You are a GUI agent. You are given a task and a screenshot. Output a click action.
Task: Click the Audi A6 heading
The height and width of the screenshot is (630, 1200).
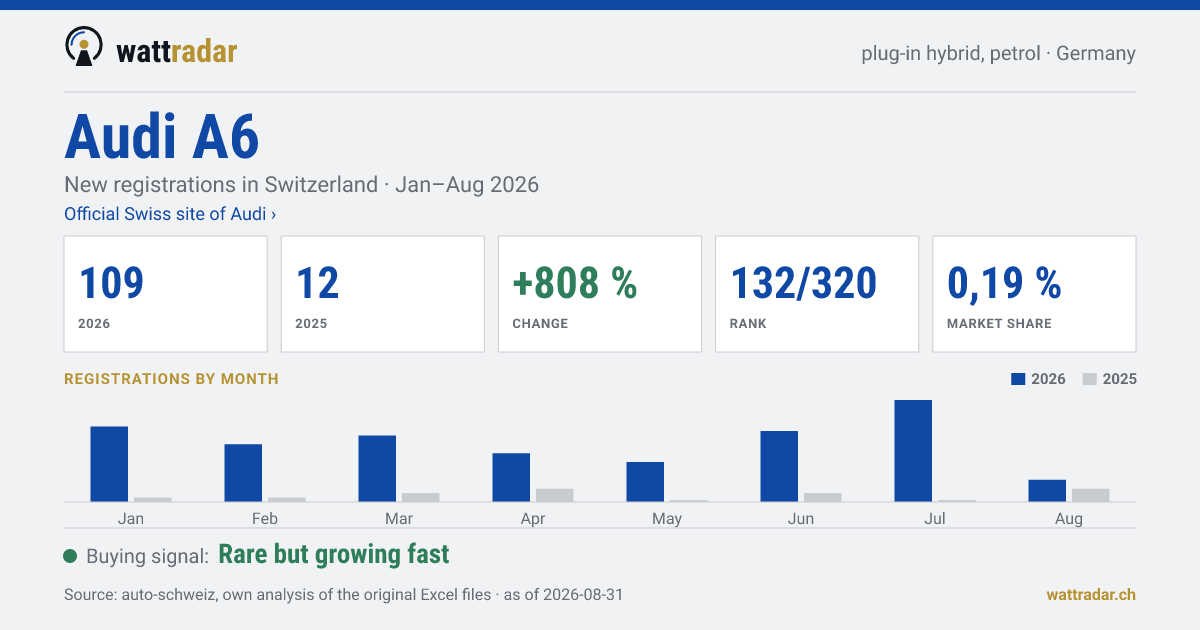pyautogui.click(x=162, y=137)
